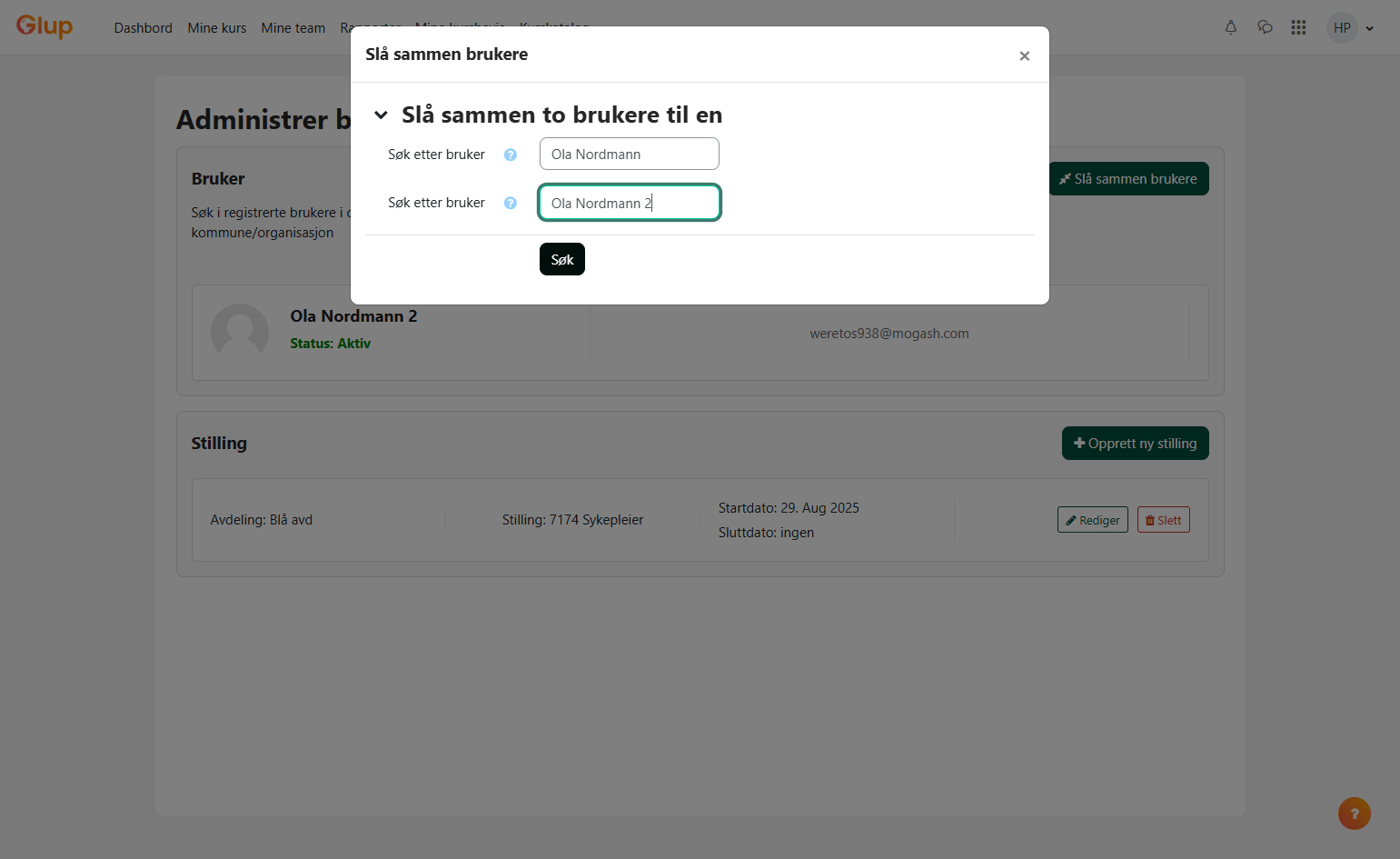Collapse the Slå sammen to brukere section
1400x859 pixels.
tap(382, 115)
